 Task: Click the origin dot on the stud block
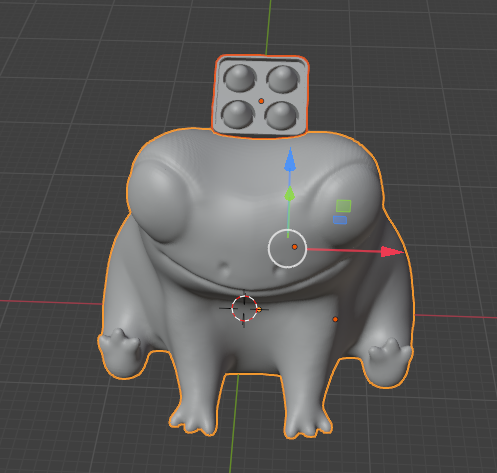point(261,101)
